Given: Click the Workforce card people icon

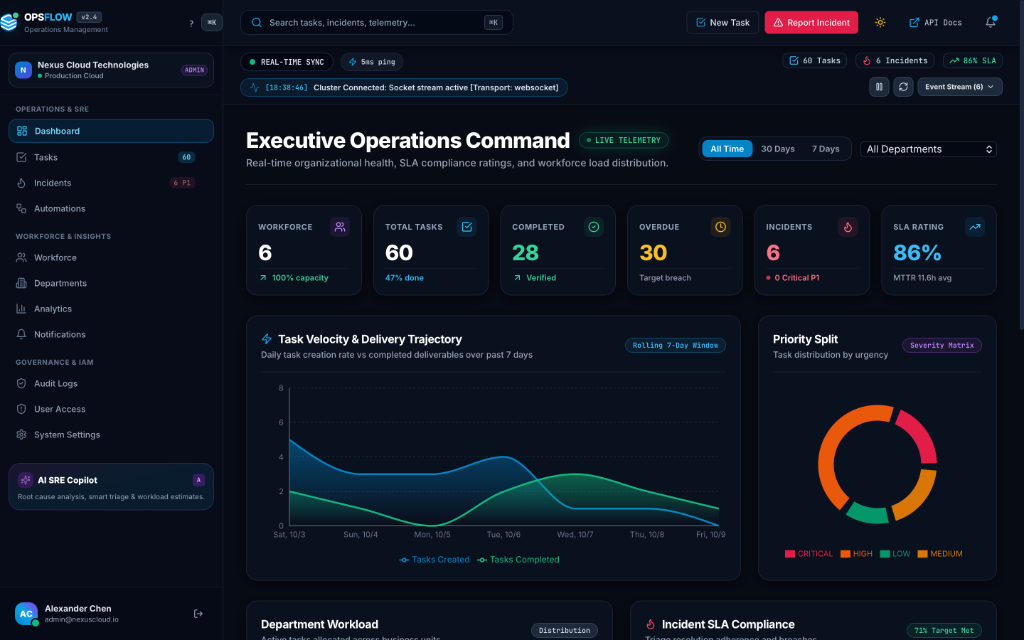Looking at the screenshot, I should 340,227.
